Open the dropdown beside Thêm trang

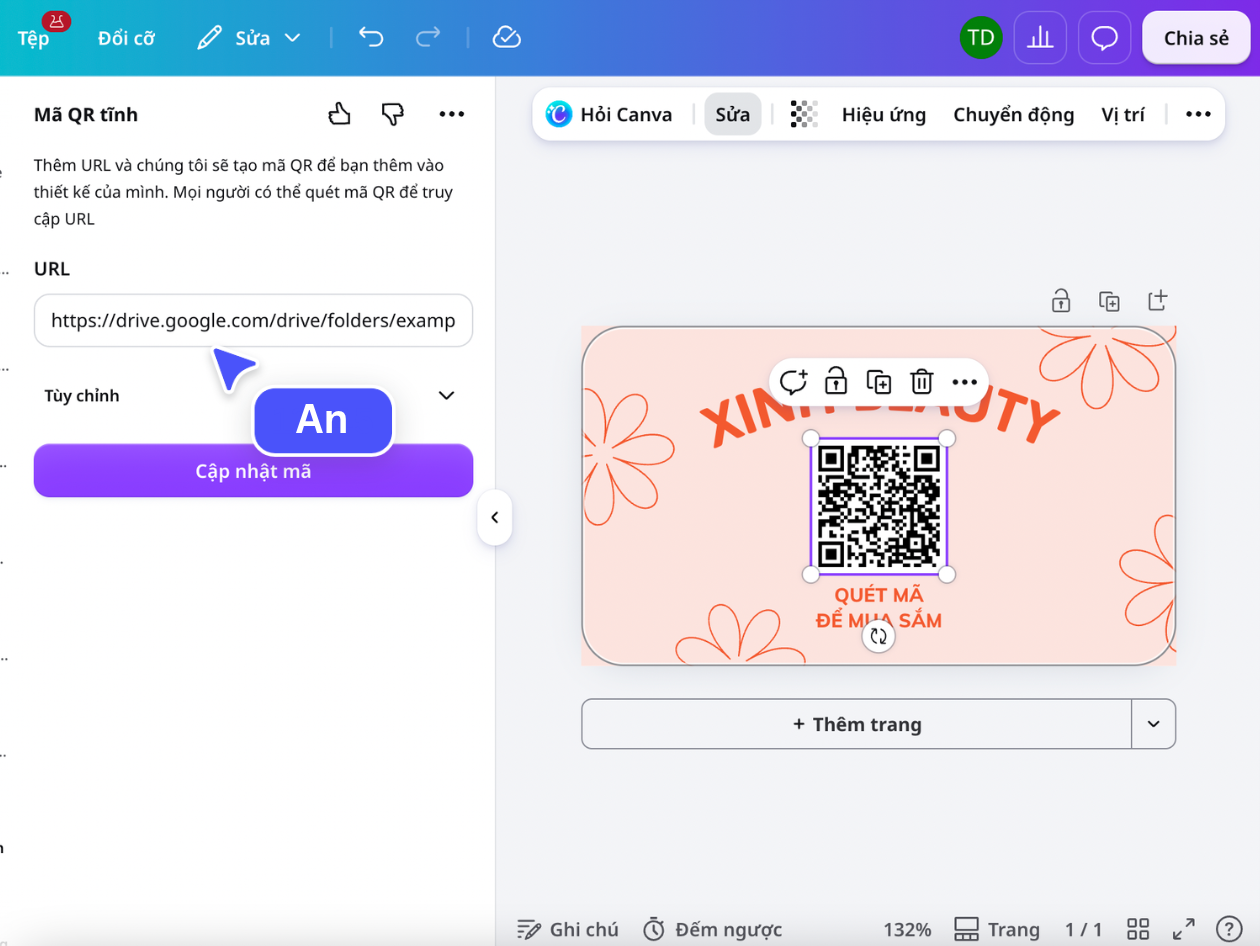[1154, 724]
